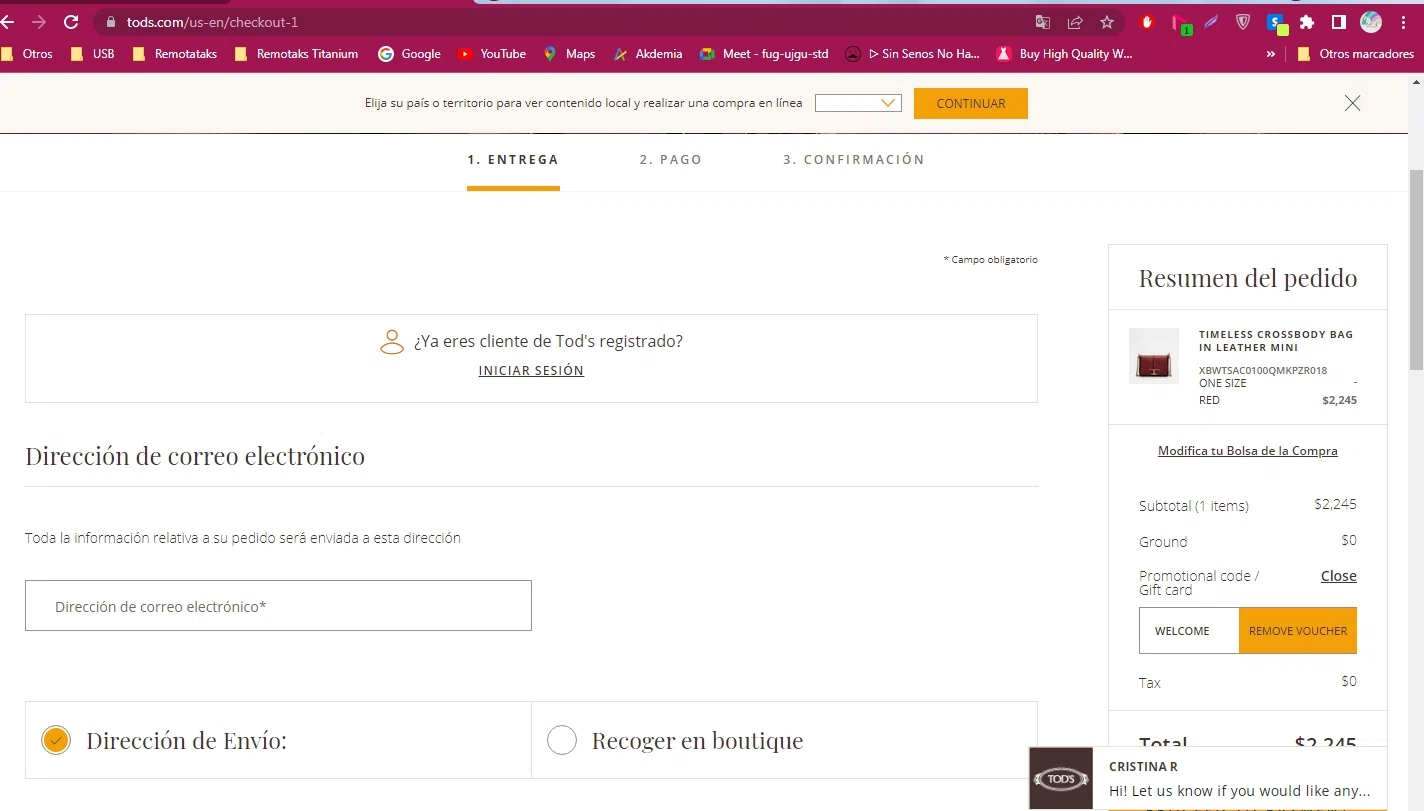Screen dimensions: 1424x811
Task: Click the Timeless Crossbody Bag product title
Action: tap(1276, 341)
